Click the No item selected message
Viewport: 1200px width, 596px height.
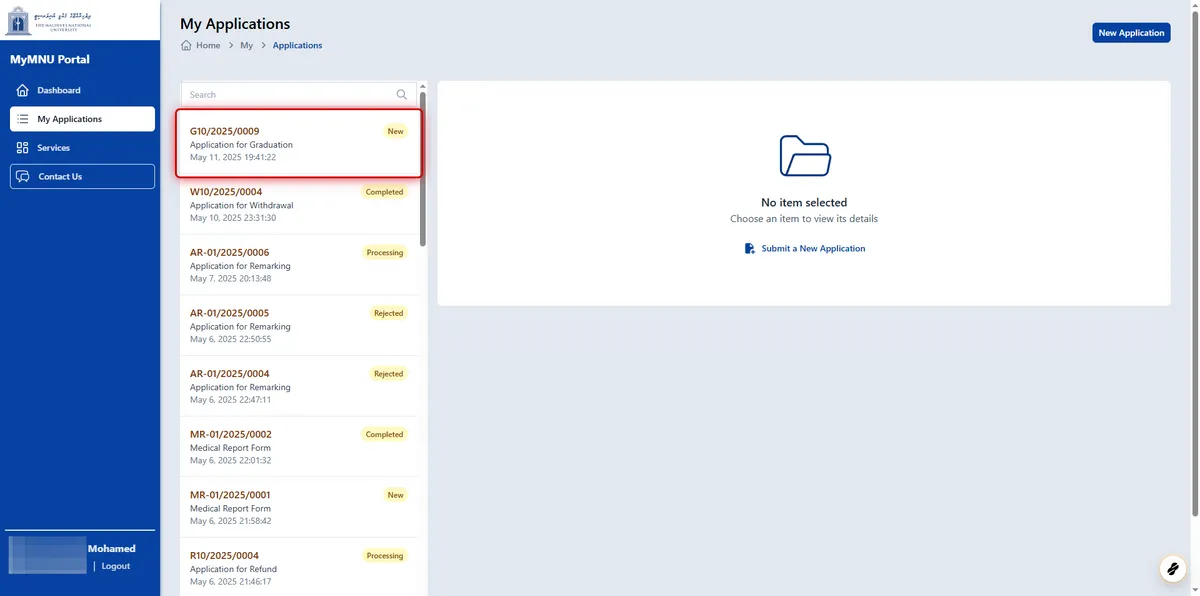[804, 202]
